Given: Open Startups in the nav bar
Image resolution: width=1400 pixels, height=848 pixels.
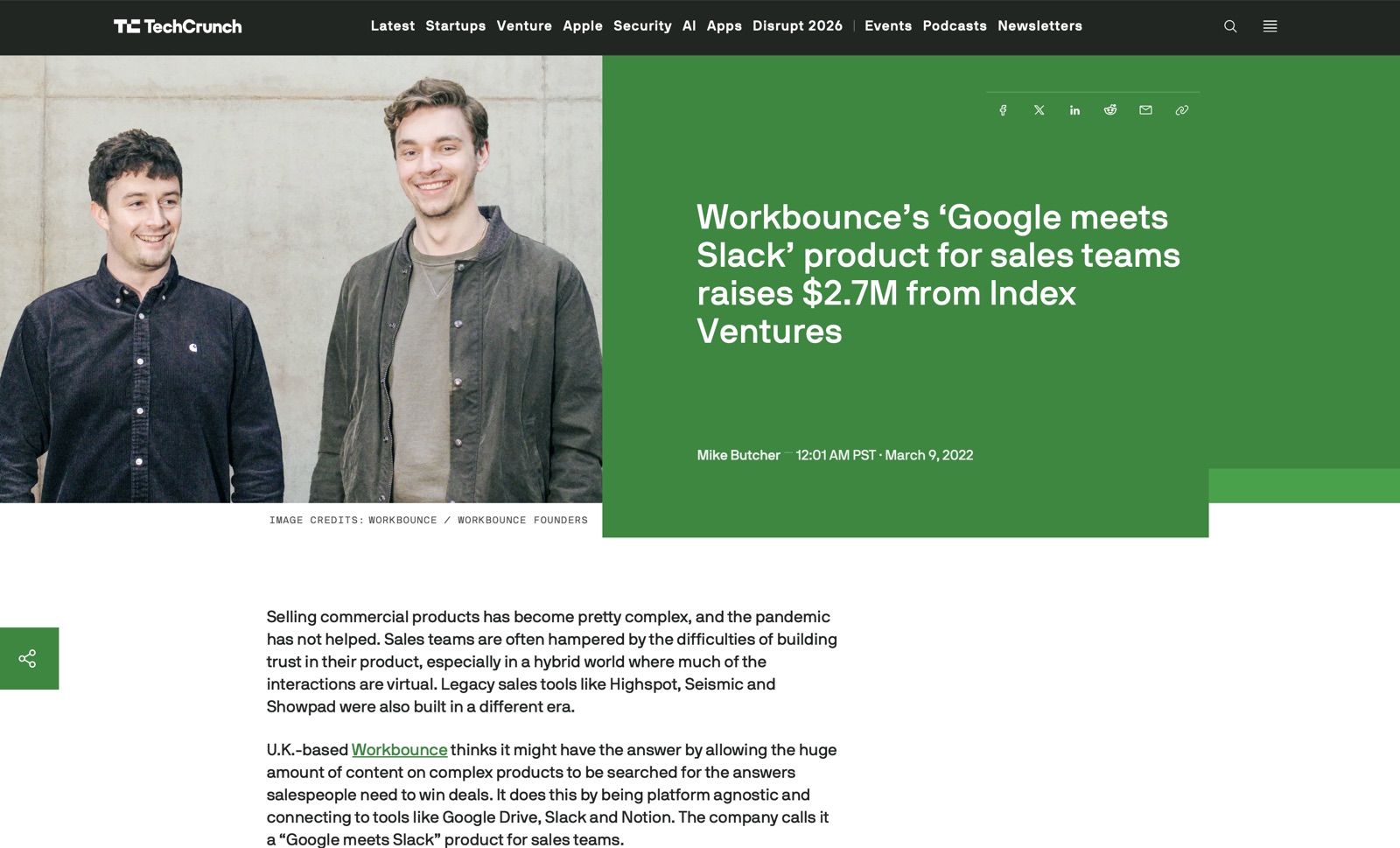Looking at the screenshot, I should tap(456, 26).
